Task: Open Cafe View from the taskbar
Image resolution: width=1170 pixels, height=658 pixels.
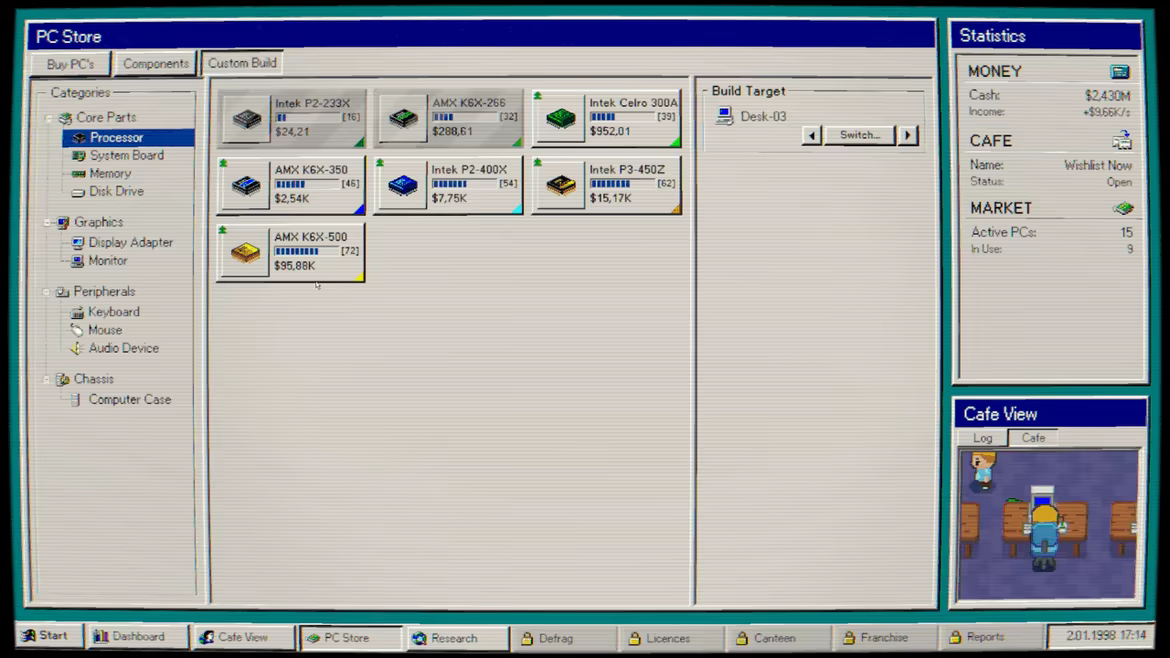Action: click(243, 637)
